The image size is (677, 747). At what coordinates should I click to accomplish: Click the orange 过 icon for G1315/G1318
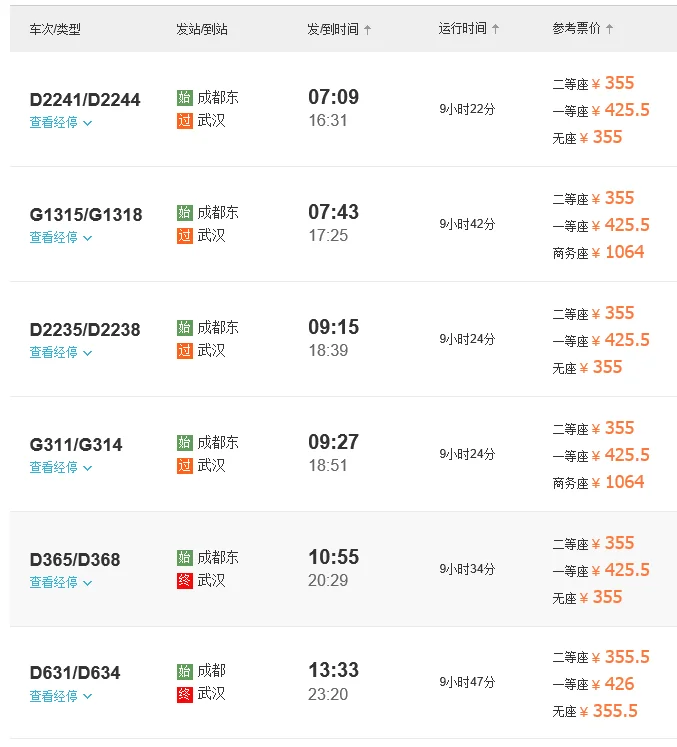(x=184, y=236)
